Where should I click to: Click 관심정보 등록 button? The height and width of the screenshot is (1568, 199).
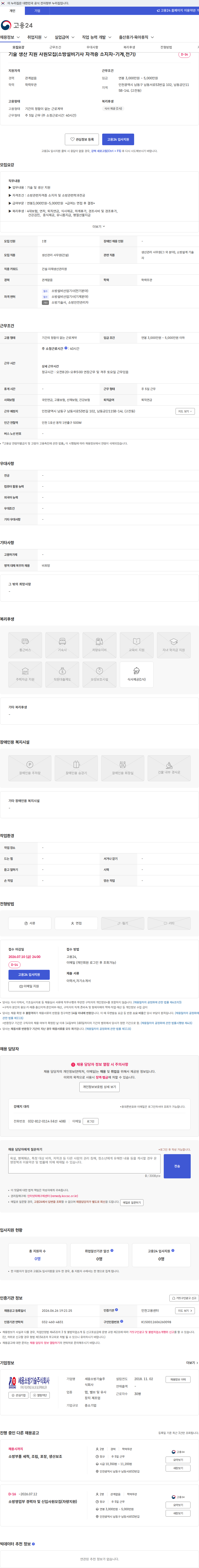[x=81, y=139]
